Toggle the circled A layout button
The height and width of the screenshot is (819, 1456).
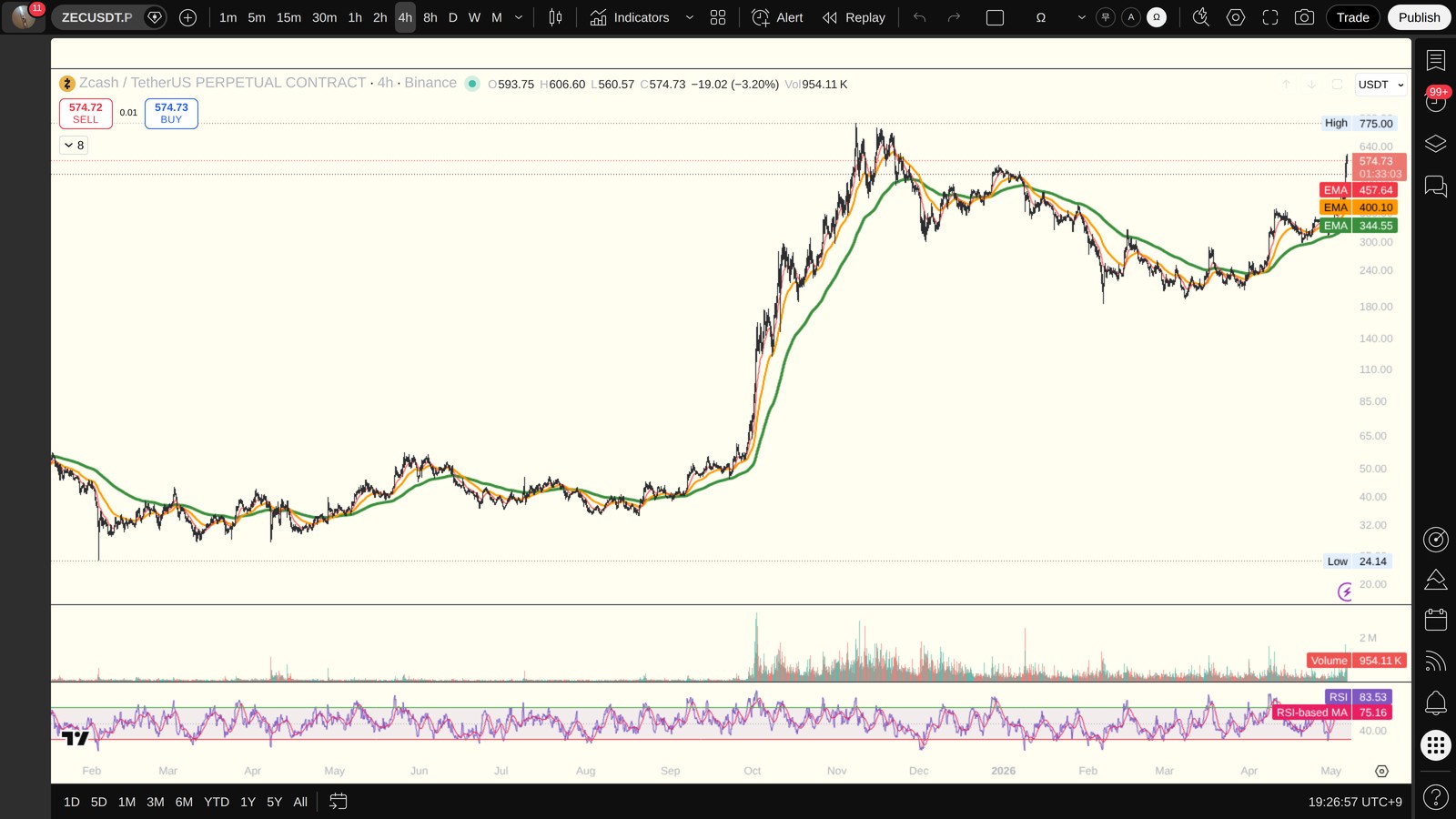click(1131, 17)
